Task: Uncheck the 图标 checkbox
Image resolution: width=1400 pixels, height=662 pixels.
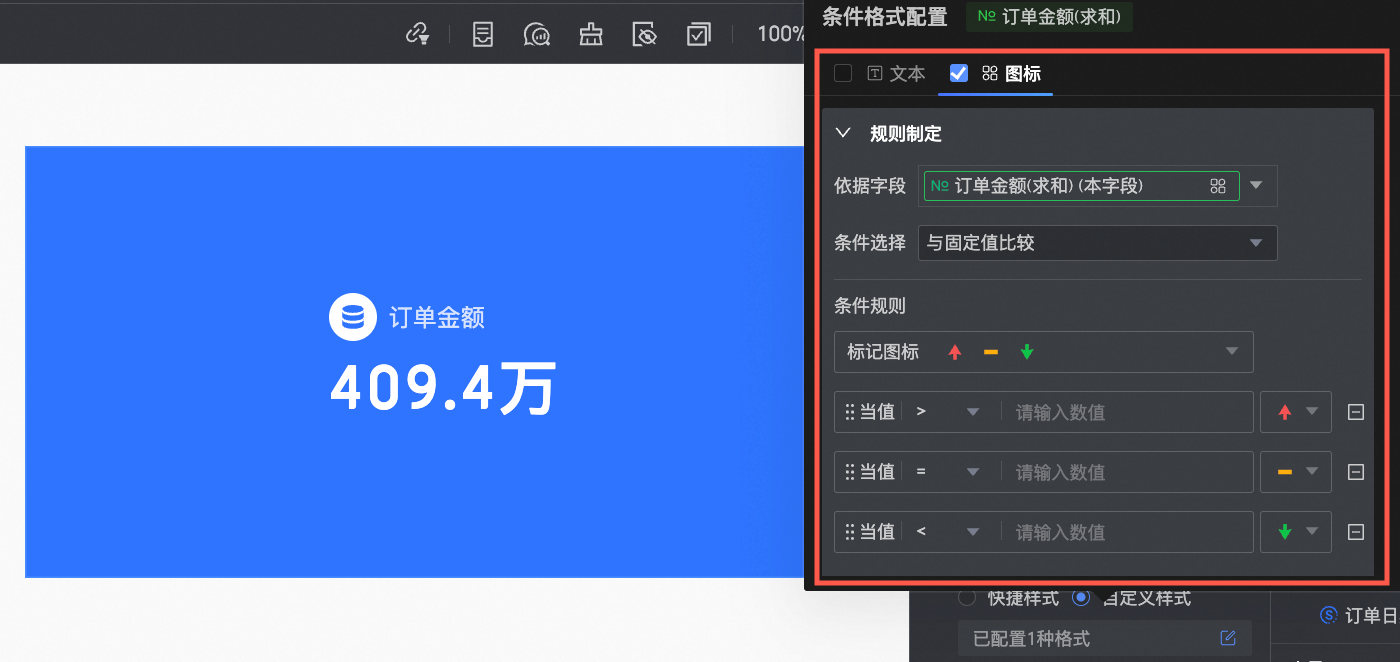Action: pos(958,73)
